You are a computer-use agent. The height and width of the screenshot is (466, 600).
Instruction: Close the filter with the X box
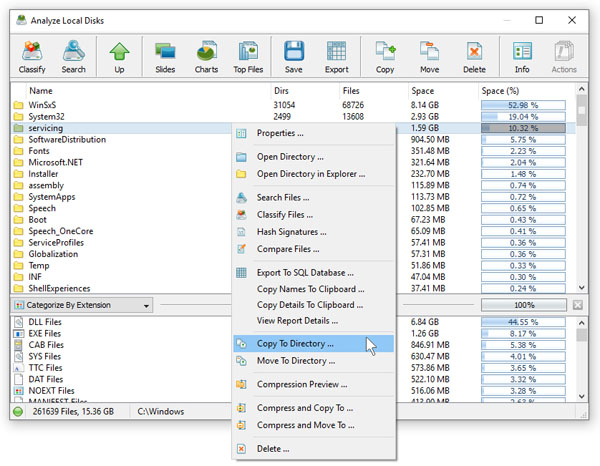click(577, 305)
